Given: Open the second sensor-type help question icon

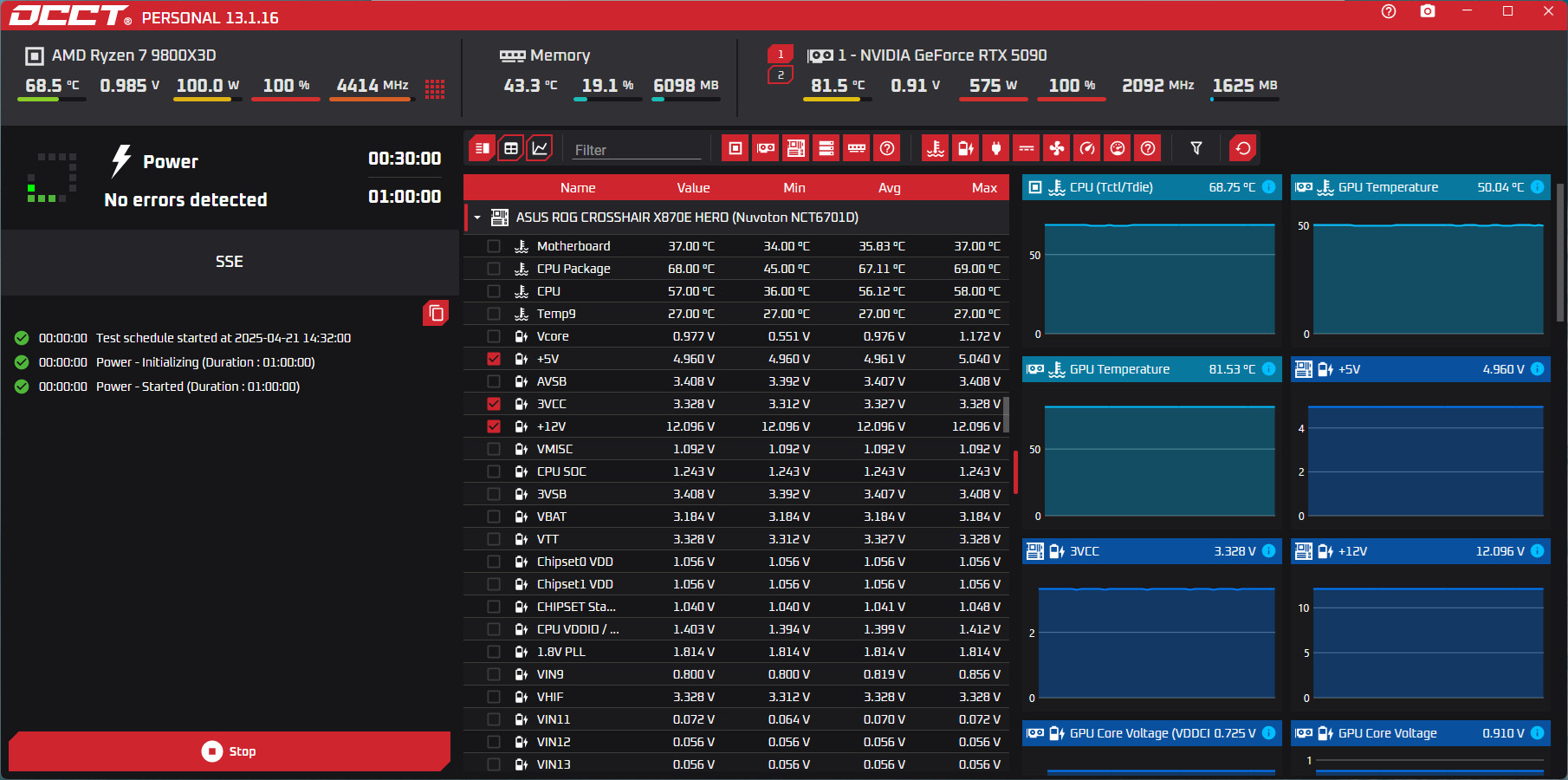Looking at the screenshot, I should coord(1148,148).
